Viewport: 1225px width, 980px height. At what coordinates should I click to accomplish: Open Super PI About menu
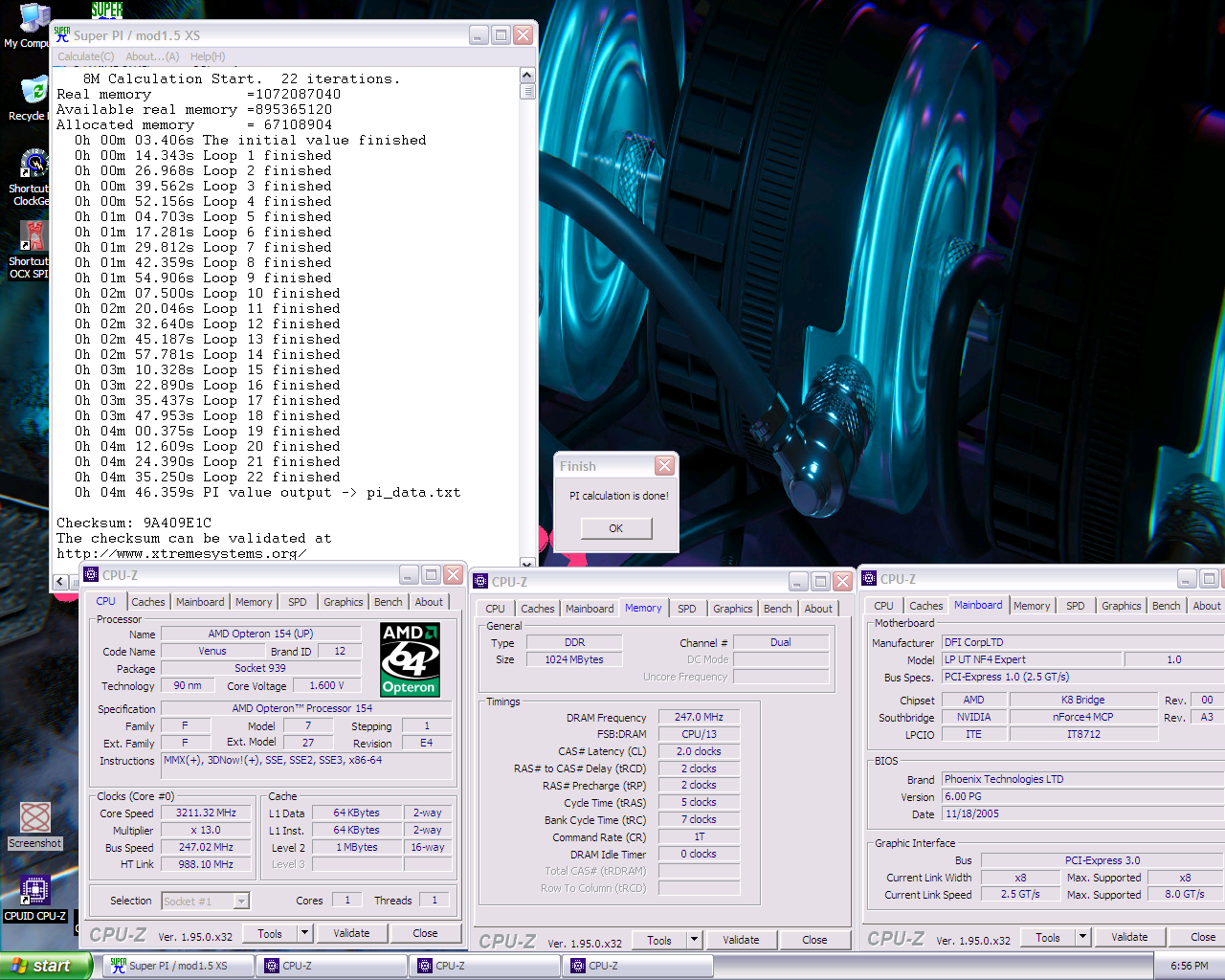click(x=152, y=56)
